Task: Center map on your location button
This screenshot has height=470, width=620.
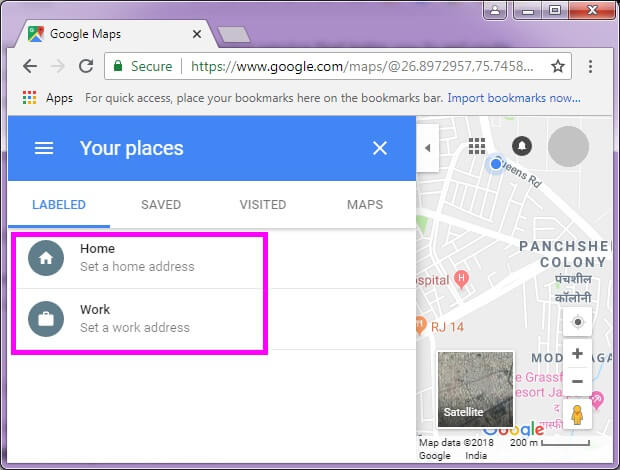Action: pos(578,322)
